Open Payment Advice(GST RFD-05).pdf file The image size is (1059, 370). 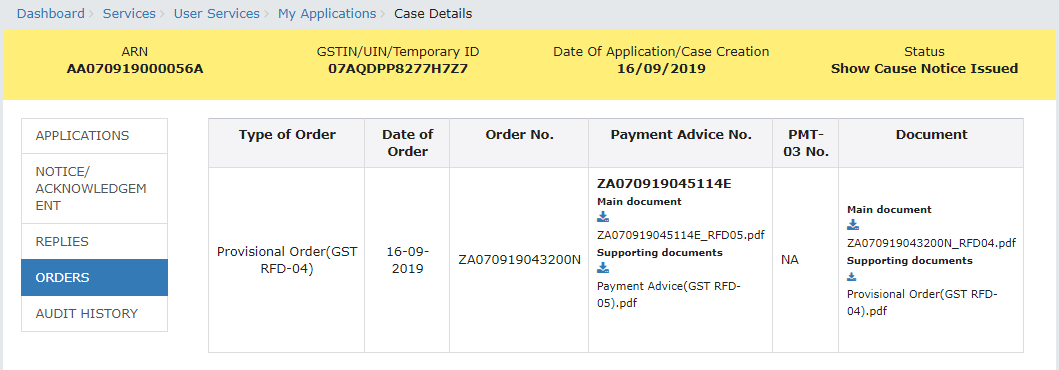[669, 294]
